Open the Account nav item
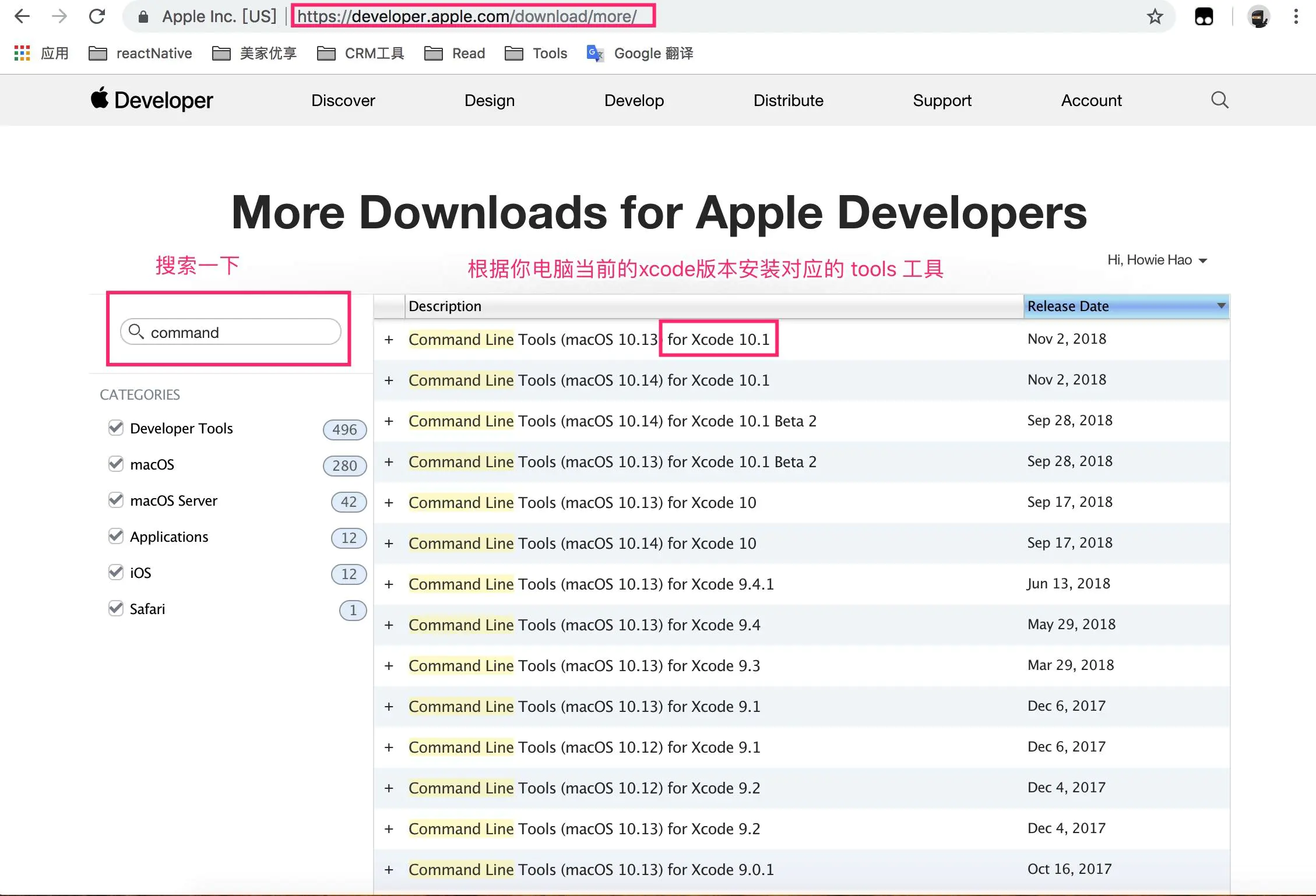The height and width of the screenshot is (896, 1316). [x=1091, y=100]
